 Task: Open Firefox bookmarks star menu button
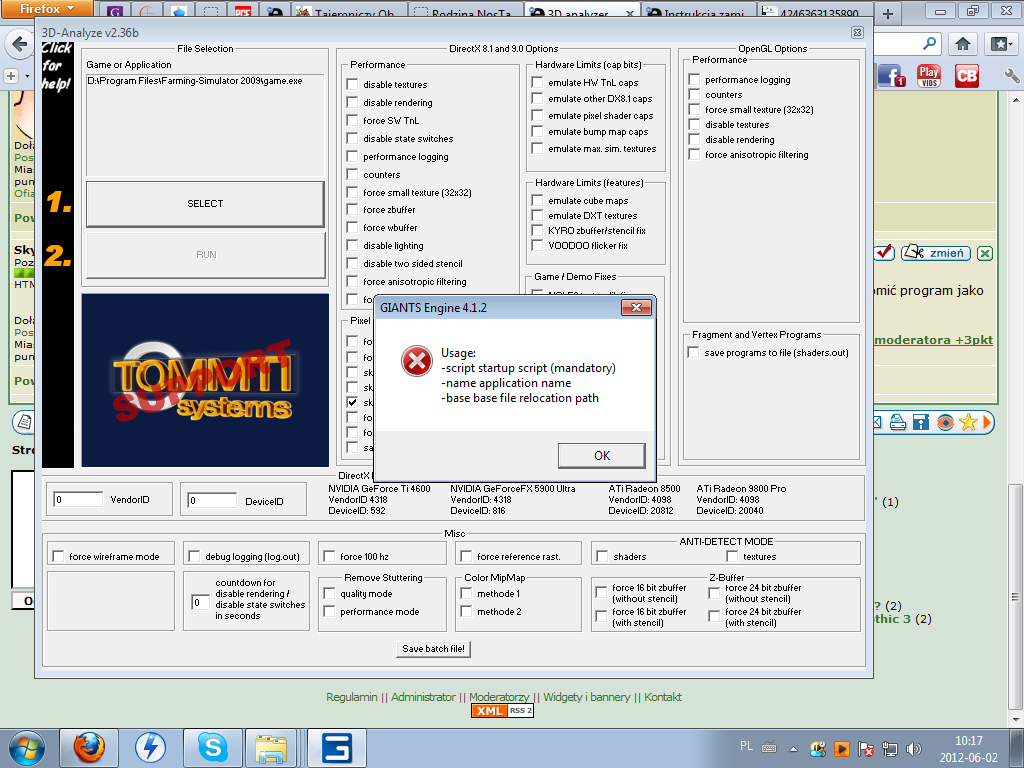point(1002,44)
